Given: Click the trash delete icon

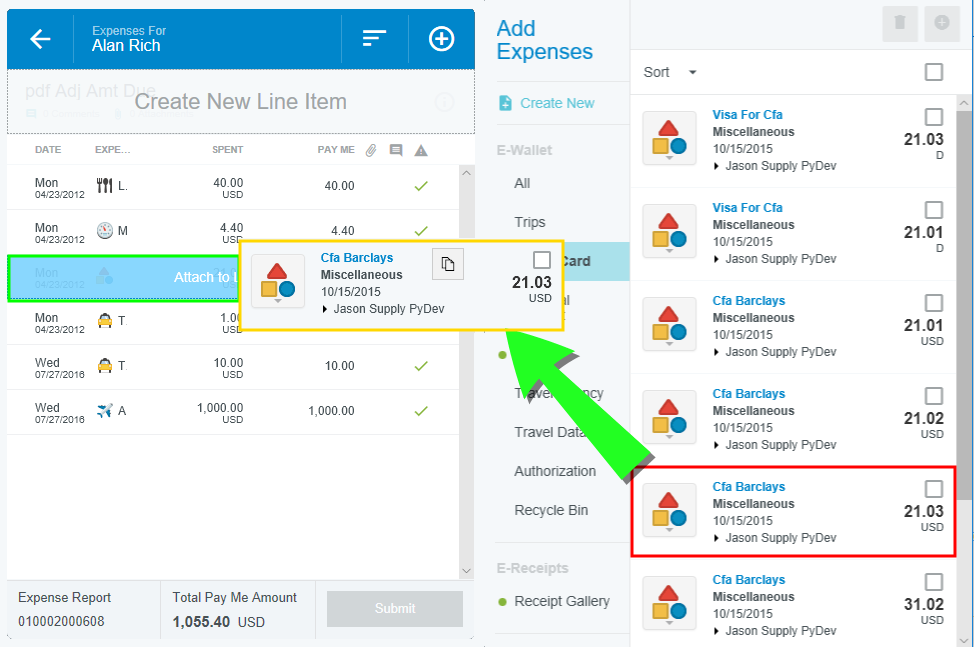Looking at the screenshot, I should (900, 23).
